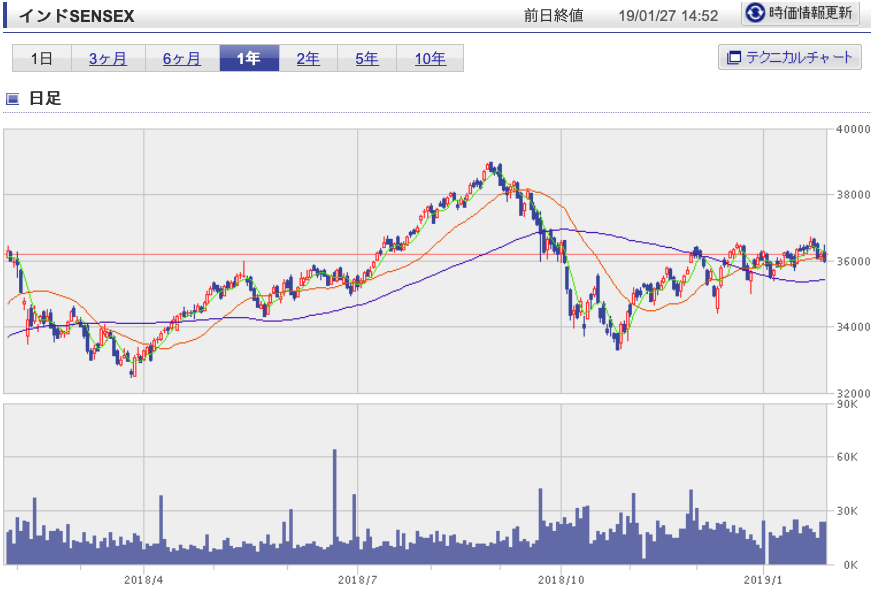Click the 2019/1 date axis label
The image size is (872, 593).
[x=764, y=579]
